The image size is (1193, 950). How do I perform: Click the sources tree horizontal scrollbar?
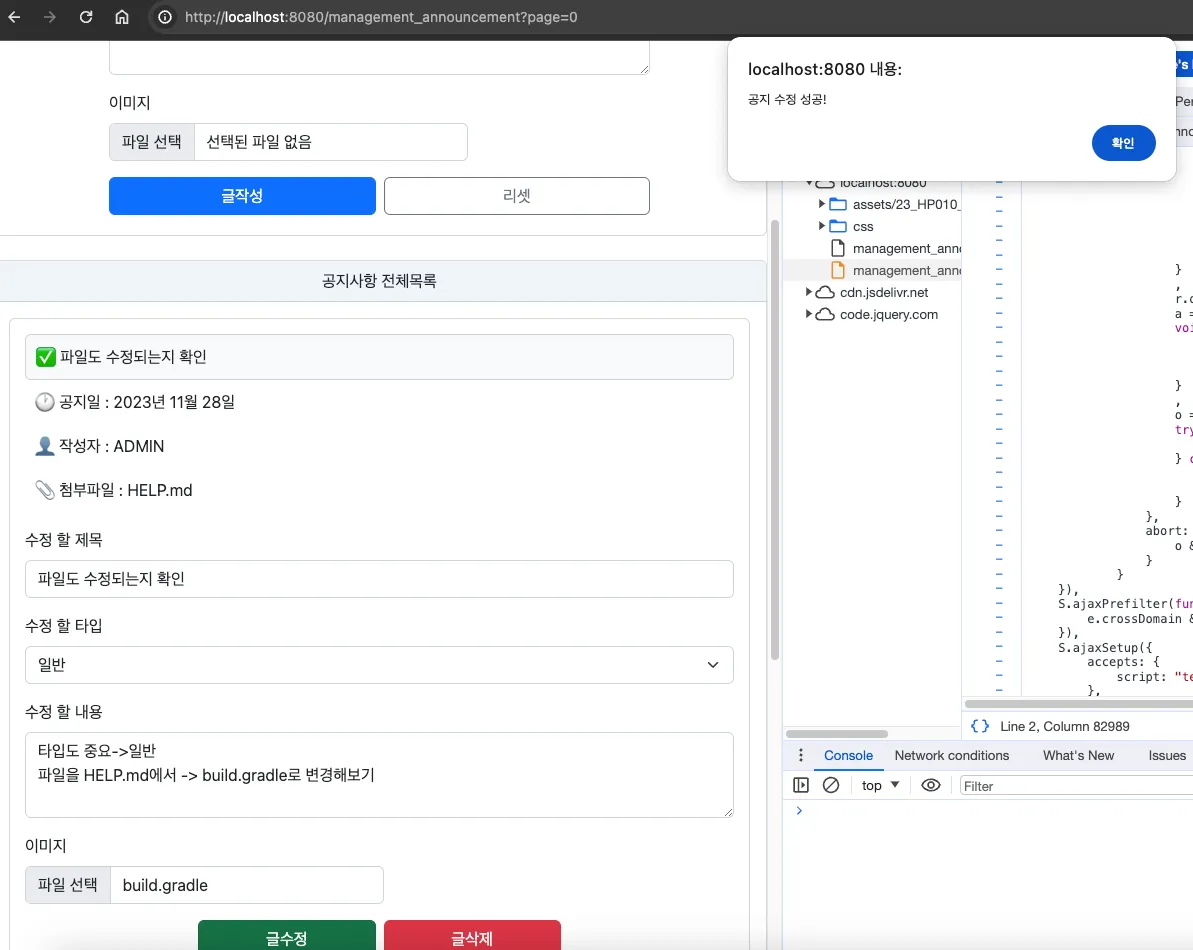tap(837, 734)
